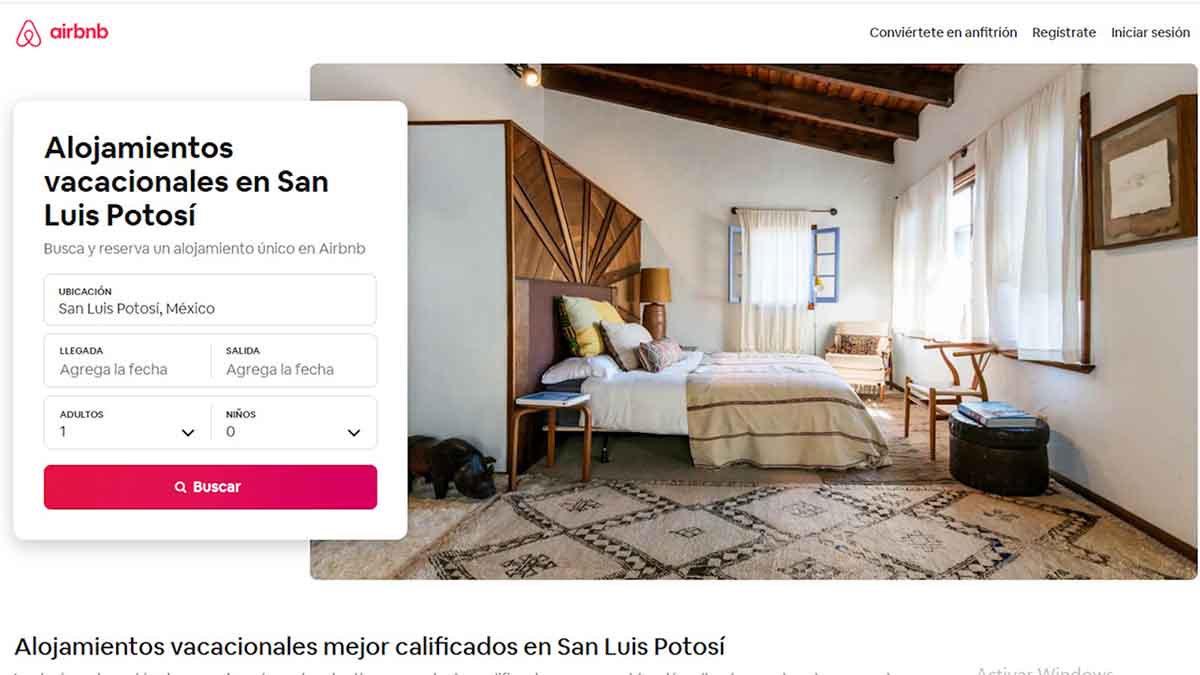This screenshot has width=1200, height=675.
Task: Click the Busca y reserva subtitle text
Action: 204,248
